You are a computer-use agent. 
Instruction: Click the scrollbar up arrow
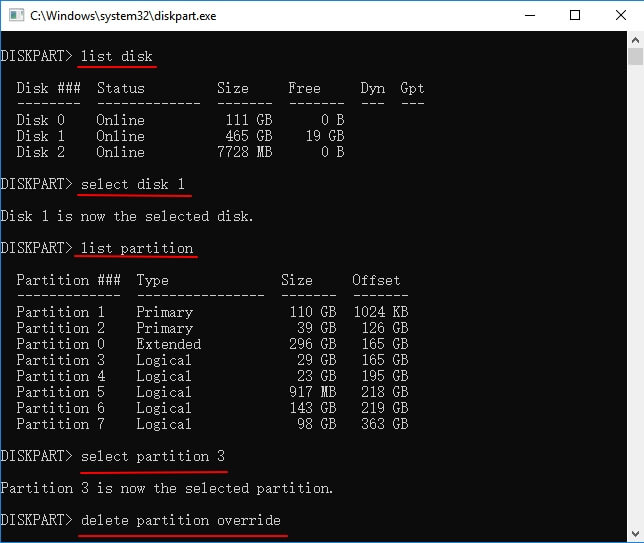(x=635, y=40)
